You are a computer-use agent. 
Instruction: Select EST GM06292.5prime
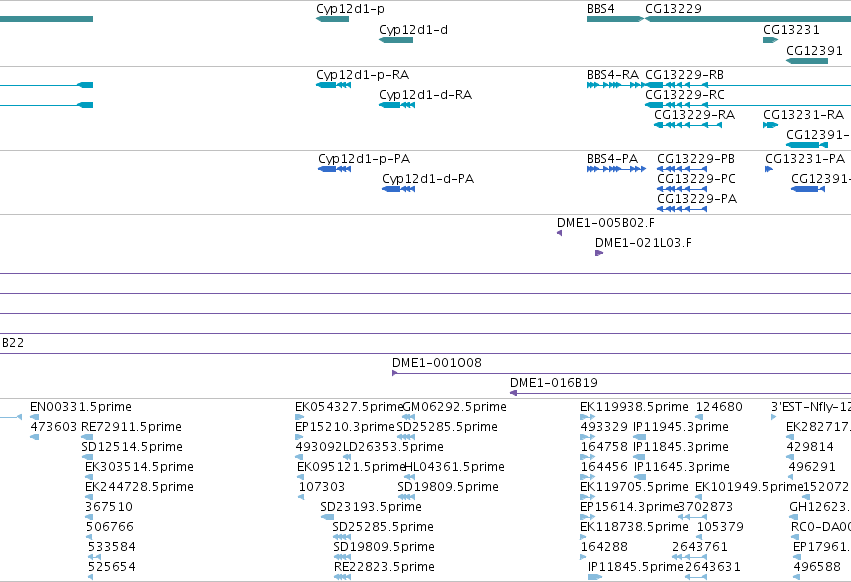pos(454,407)
